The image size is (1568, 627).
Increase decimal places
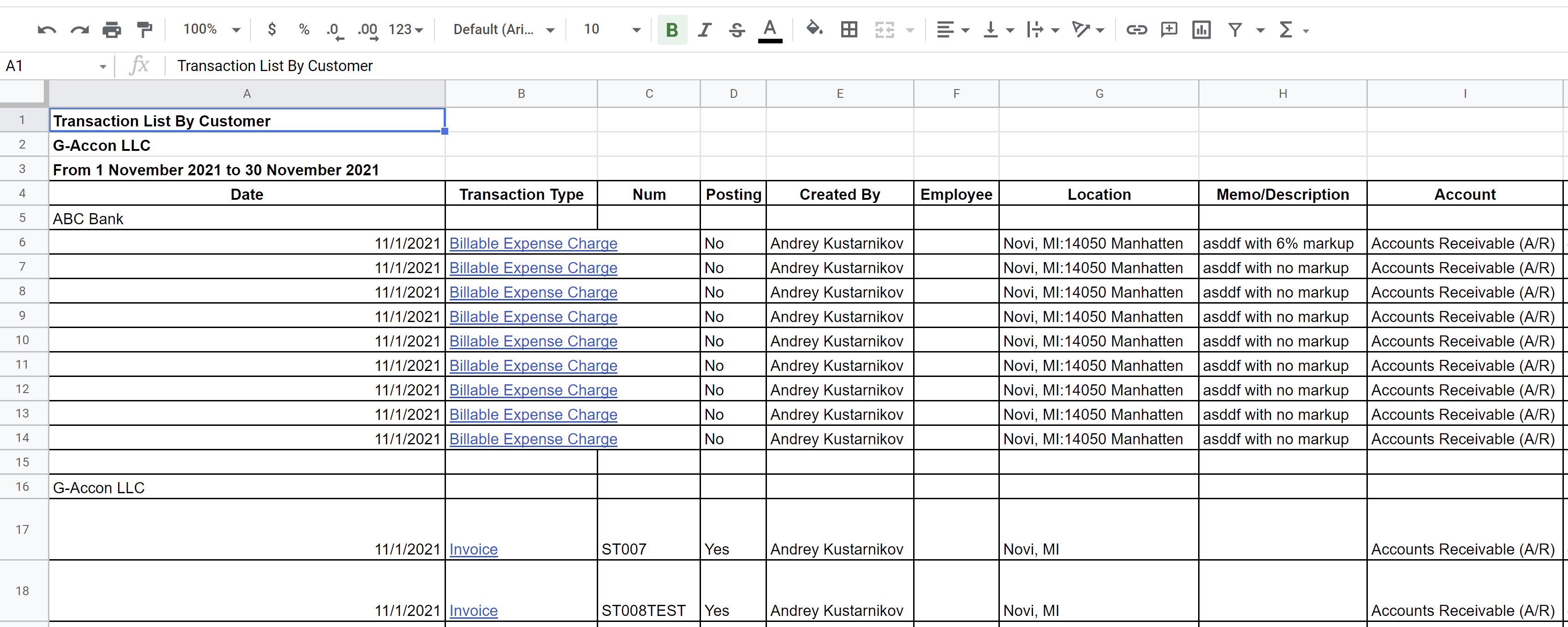coord(368,30)
